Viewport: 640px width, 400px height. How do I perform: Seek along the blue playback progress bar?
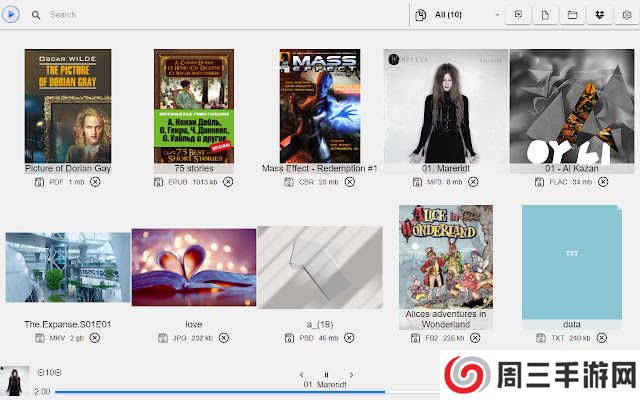(x=220, y=392)
